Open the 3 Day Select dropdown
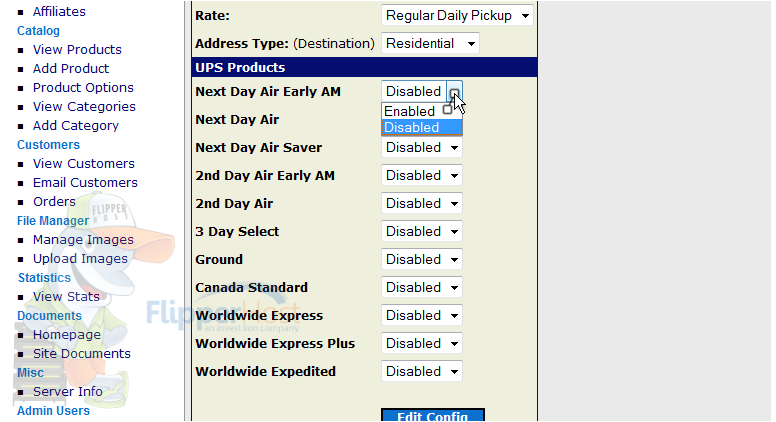The width and height of the screenshot is (776, 422). (422, 232)
